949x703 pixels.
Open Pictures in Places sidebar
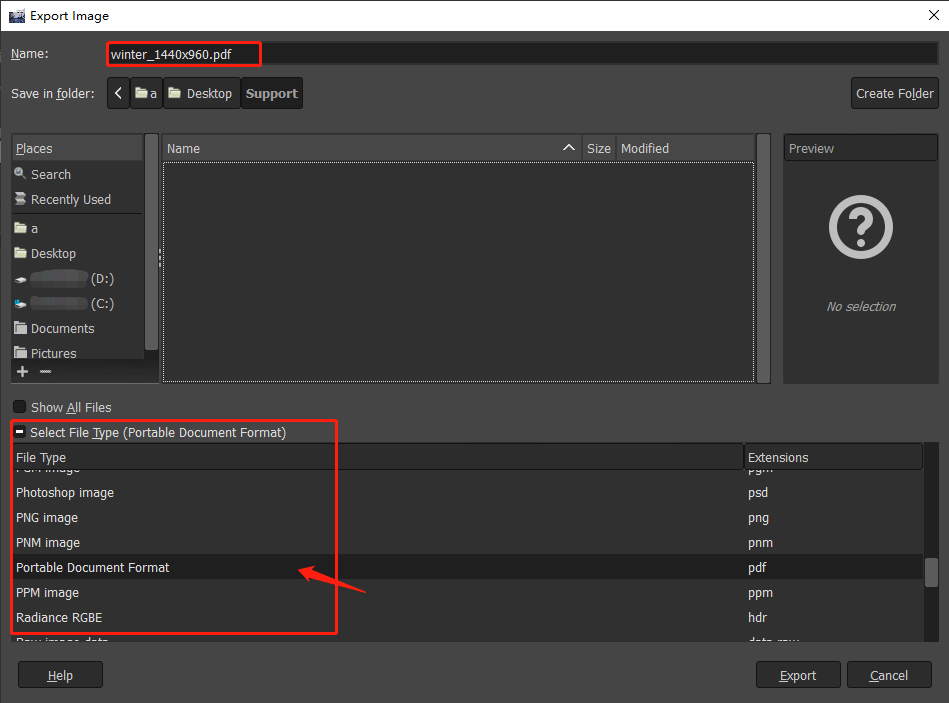[x=77, y=353]
